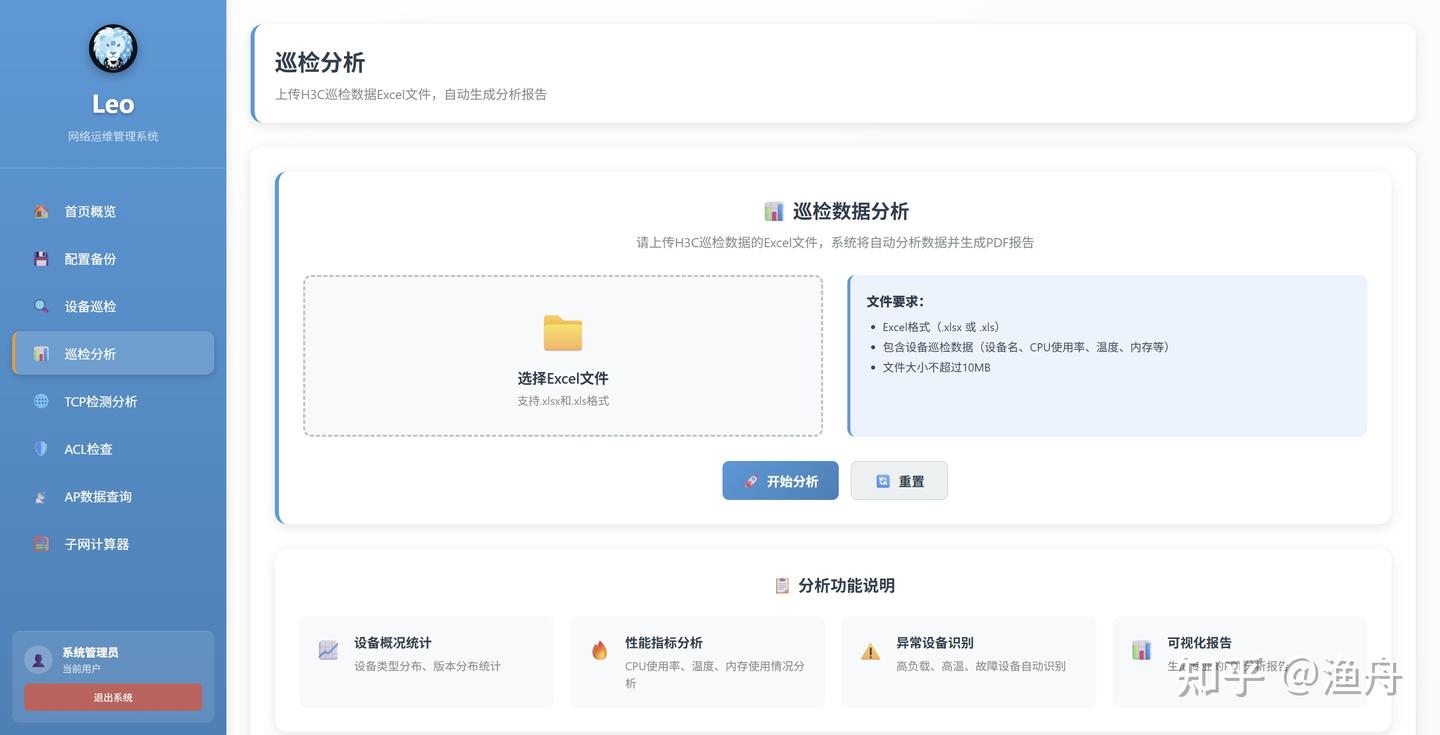
Task: Open AP数据查询 via its sidebar icon
Action: (41, 496)
